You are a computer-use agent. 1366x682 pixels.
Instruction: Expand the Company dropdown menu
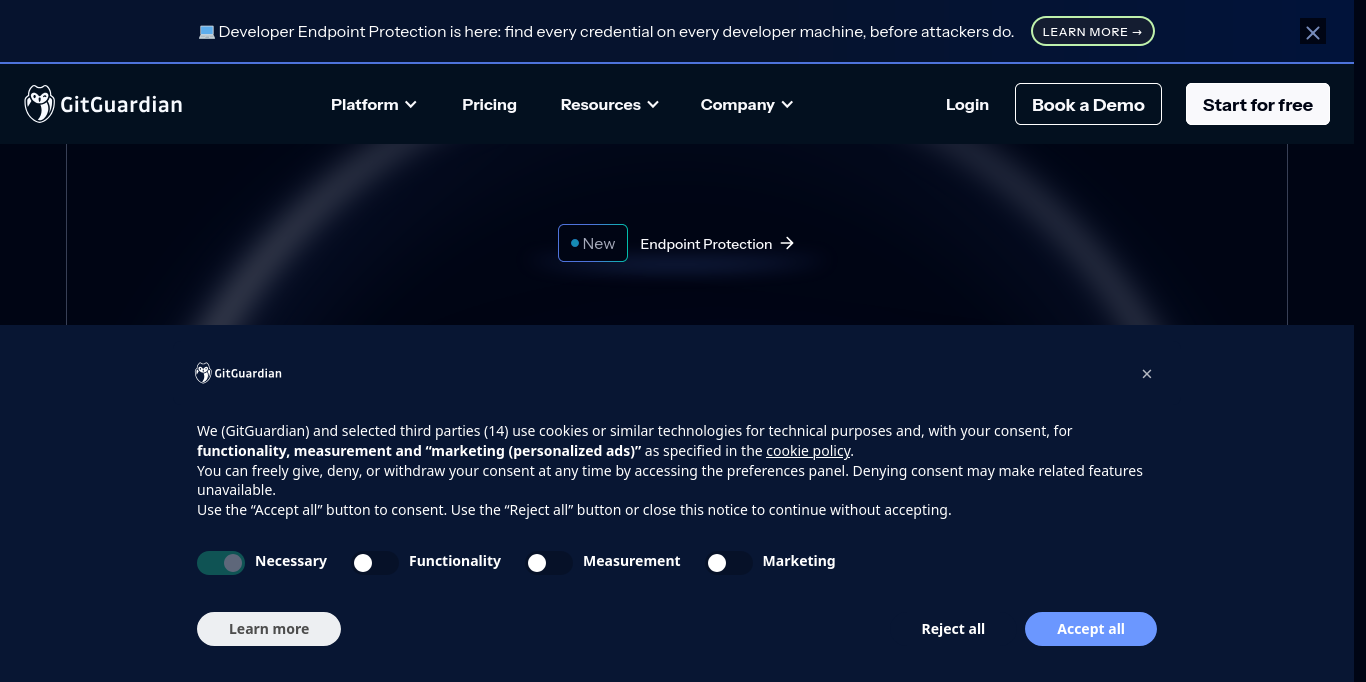tap(747, 104)
